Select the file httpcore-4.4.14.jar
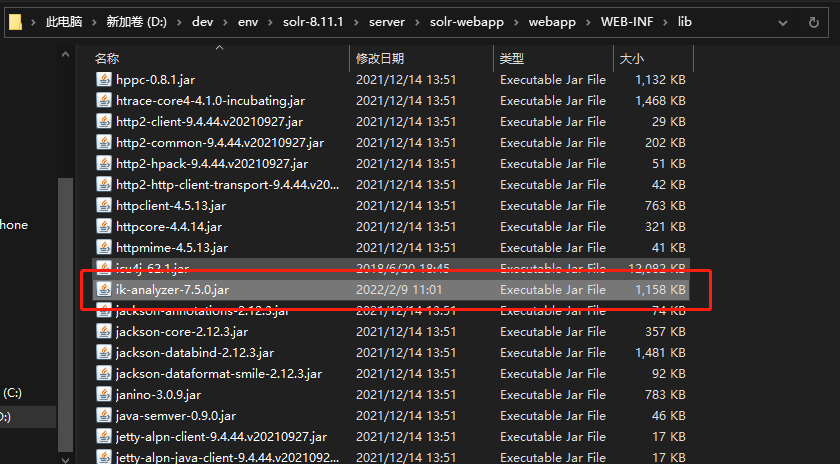Viewport: 840px width, 464px height. coord(169,227)
